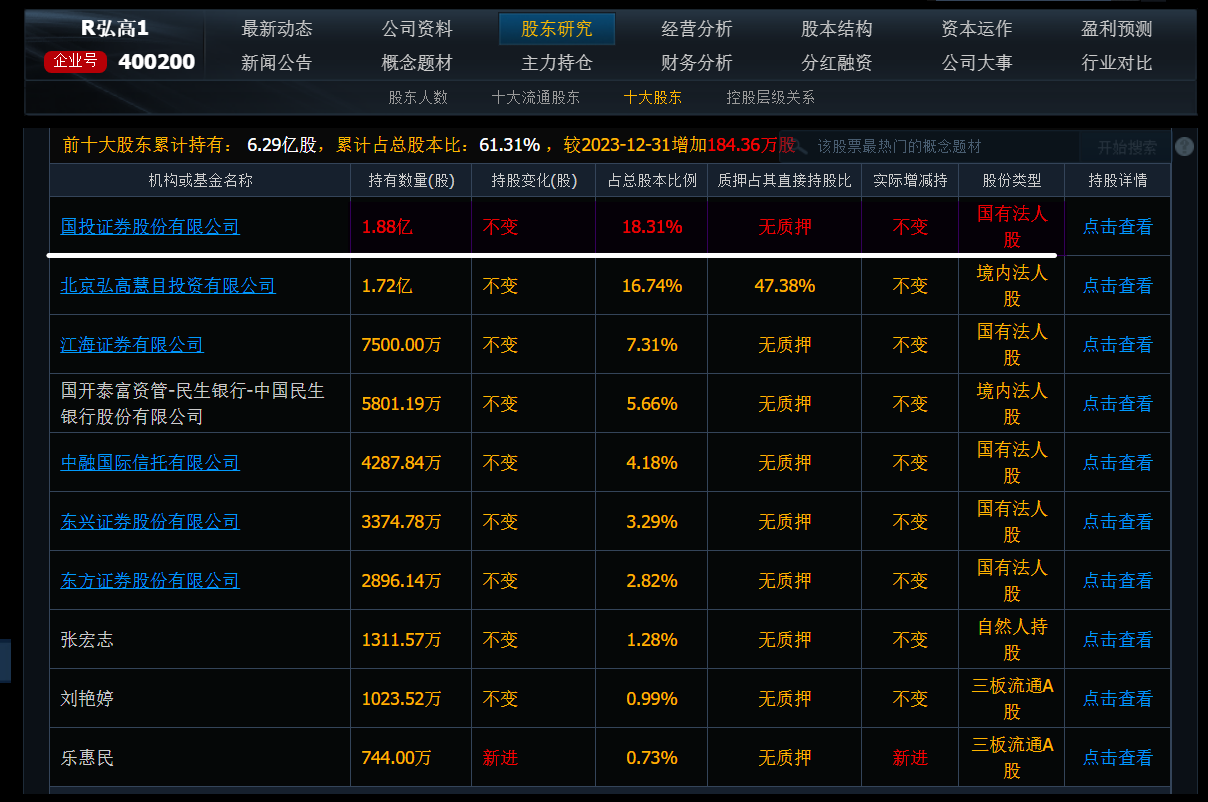Select the 股东研究 tab
The width and height of the screenshot is (1208, 802).
click(557, 29)
